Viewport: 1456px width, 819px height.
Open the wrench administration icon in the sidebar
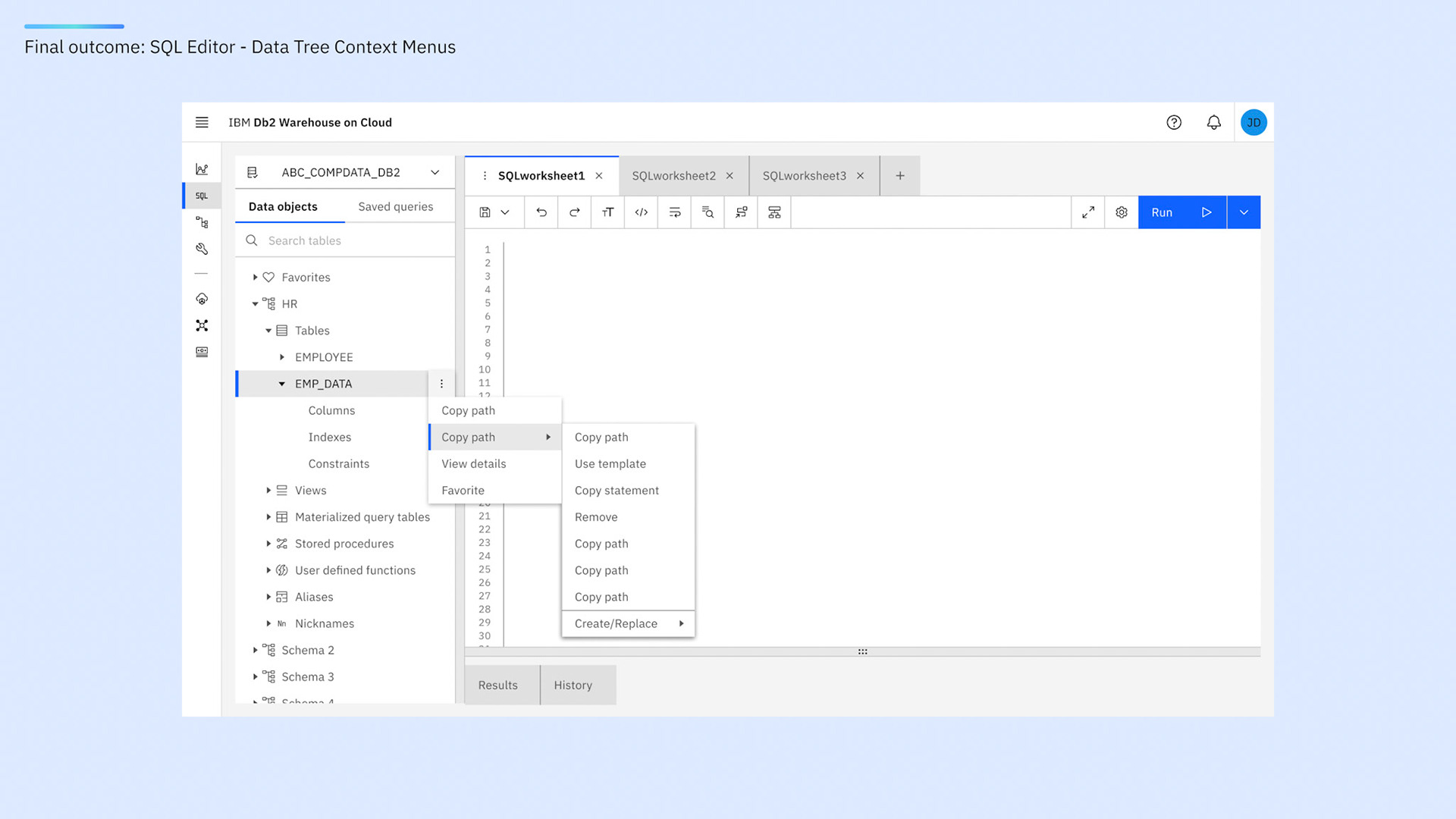(x=201, y=248)
